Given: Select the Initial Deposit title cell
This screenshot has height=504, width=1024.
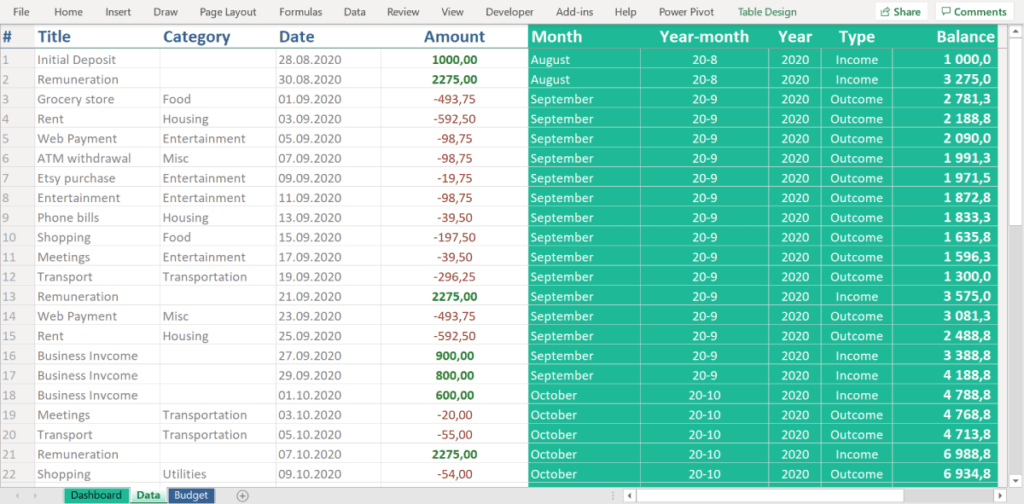Looking at the screenshot, I should 97,59.
